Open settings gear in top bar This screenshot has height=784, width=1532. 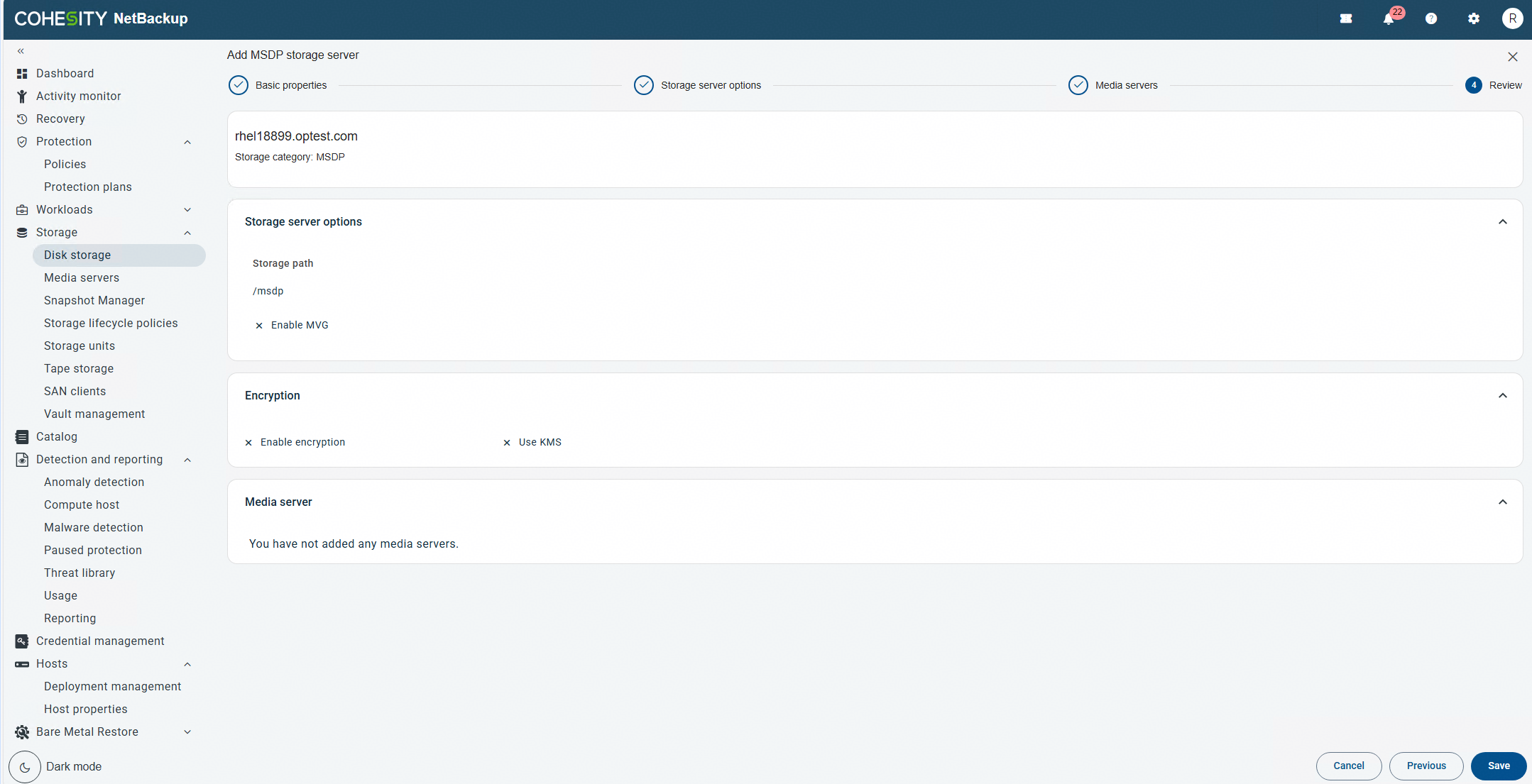click(x=1474, y=19)
